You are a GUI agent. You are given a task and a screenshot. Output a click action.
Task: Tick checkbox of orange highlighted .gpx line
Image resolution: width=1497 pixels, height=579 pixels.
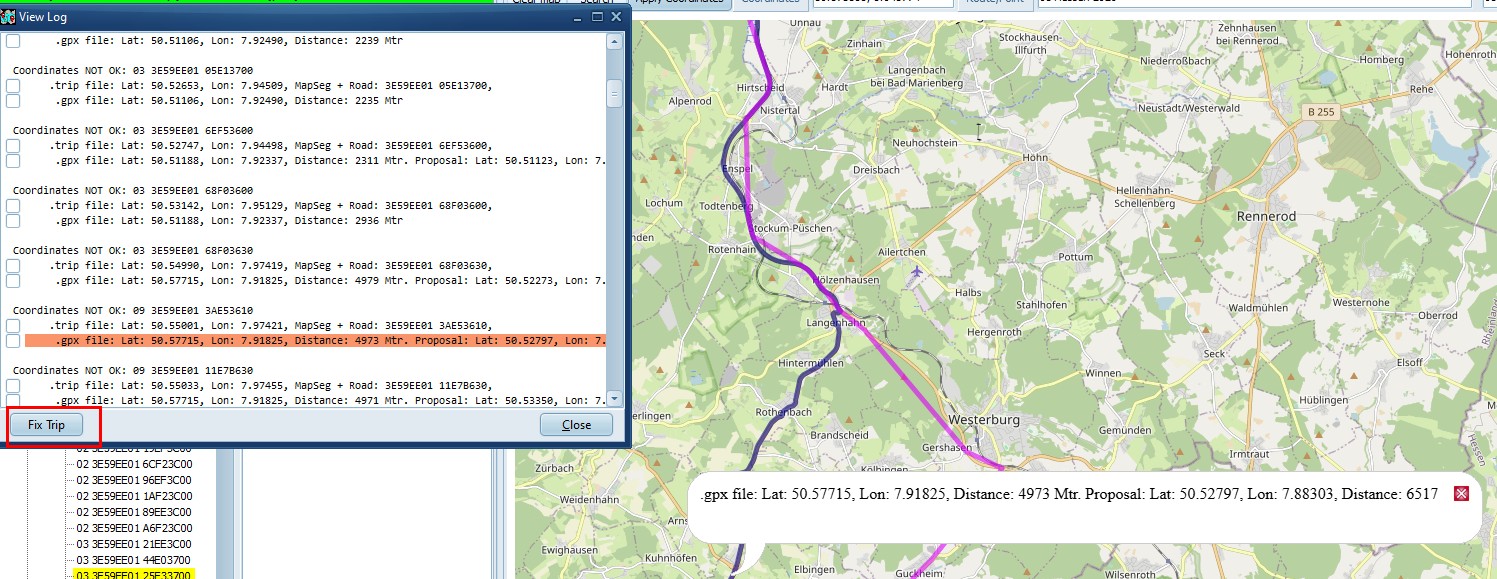[13, 341]
